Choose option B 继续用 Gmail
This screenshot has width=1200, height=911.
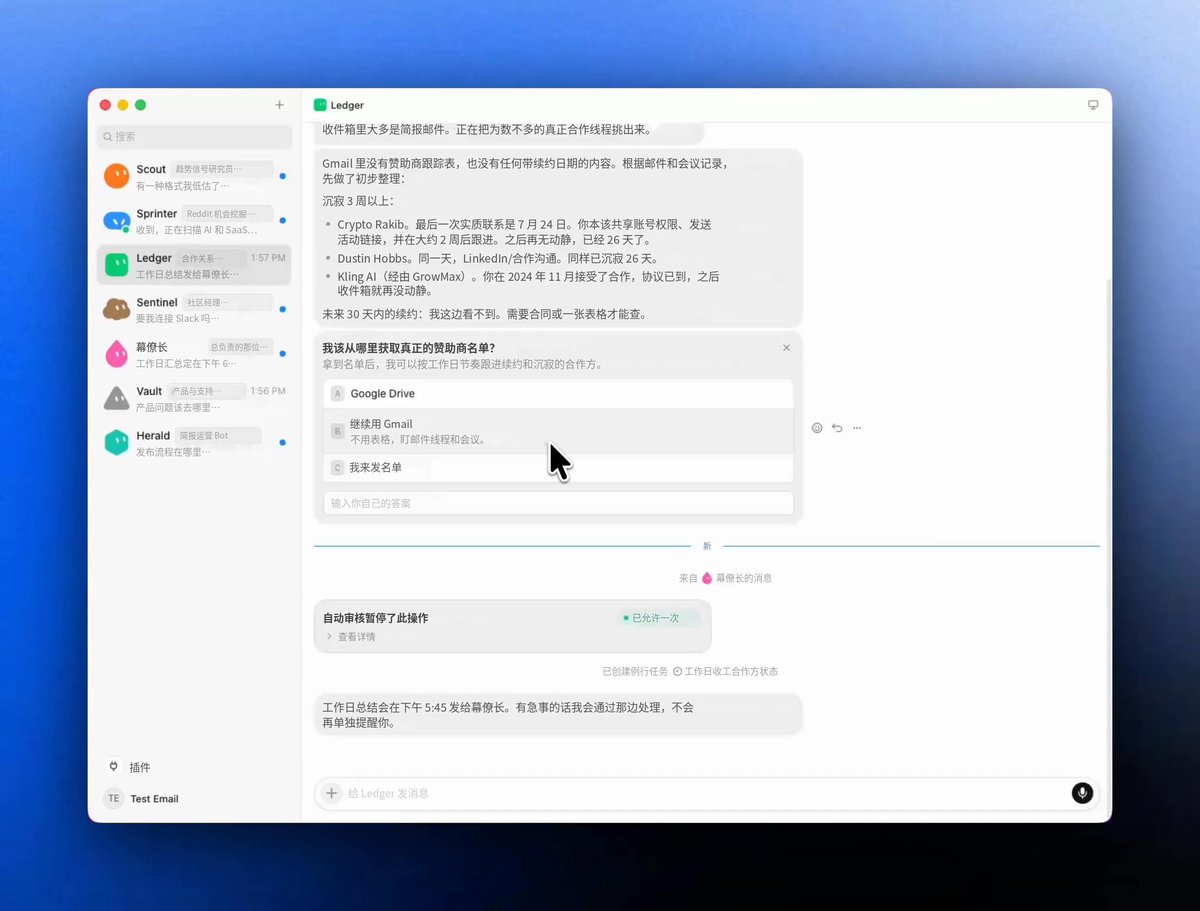pos(558,431)
